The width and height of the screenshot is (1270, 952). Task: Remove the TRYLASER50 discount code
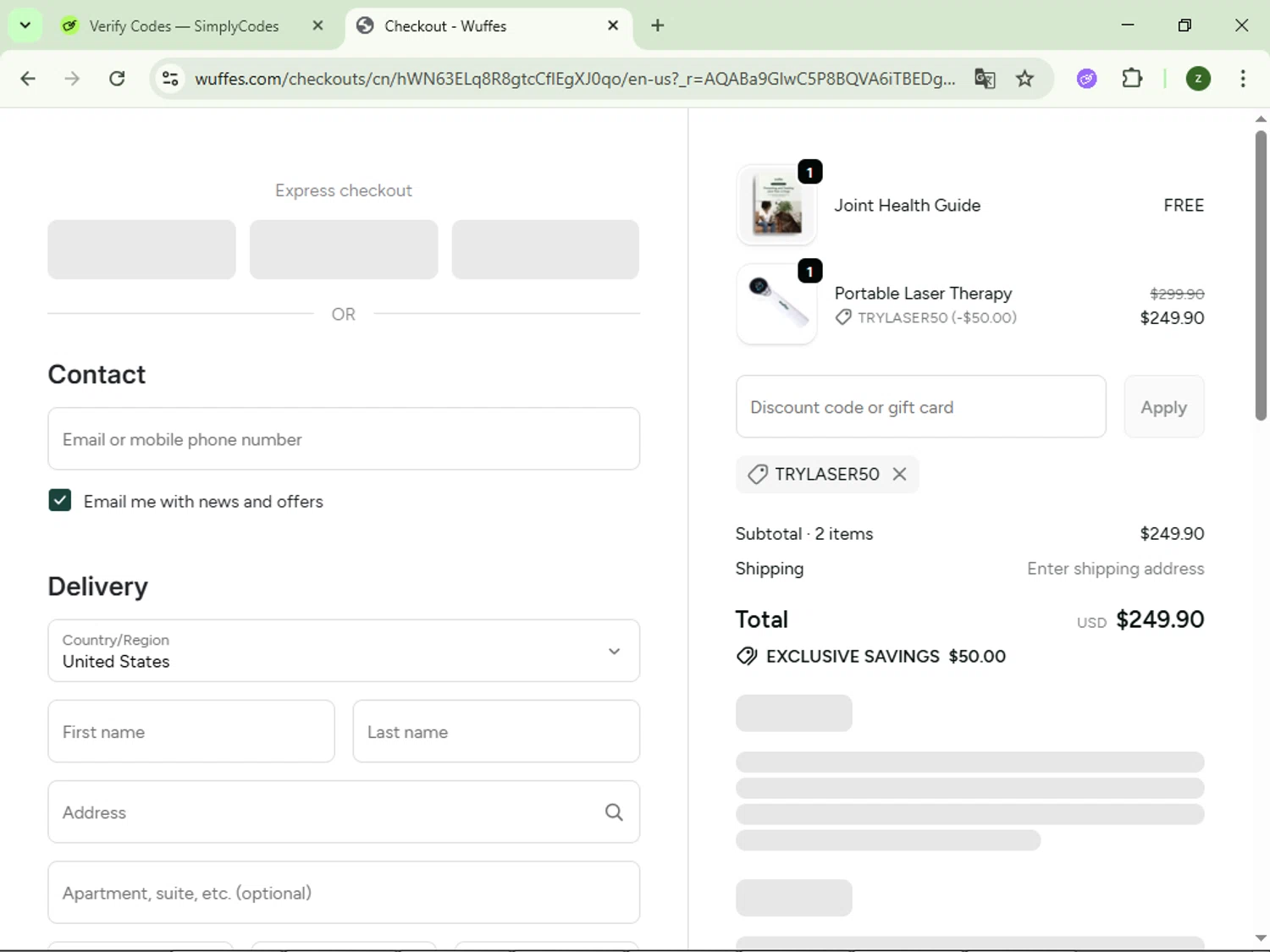[x=899, y=474]
